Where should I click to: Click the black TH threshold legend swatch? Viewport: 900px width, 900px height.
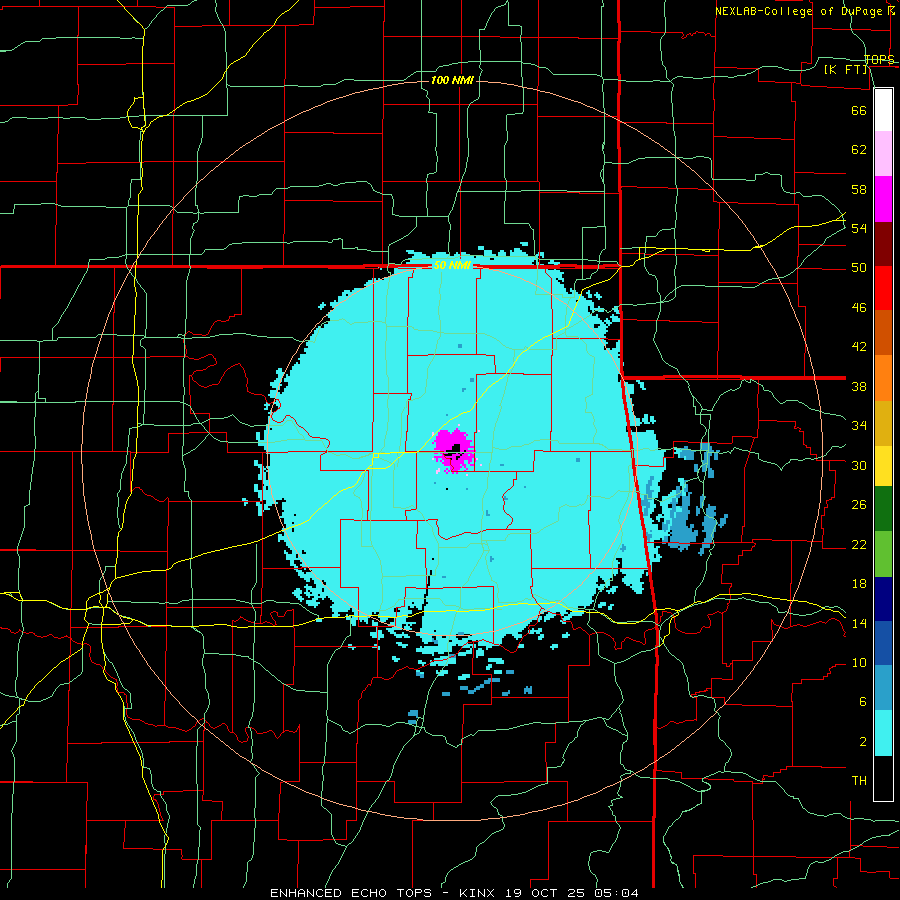(x=883, y=778)
